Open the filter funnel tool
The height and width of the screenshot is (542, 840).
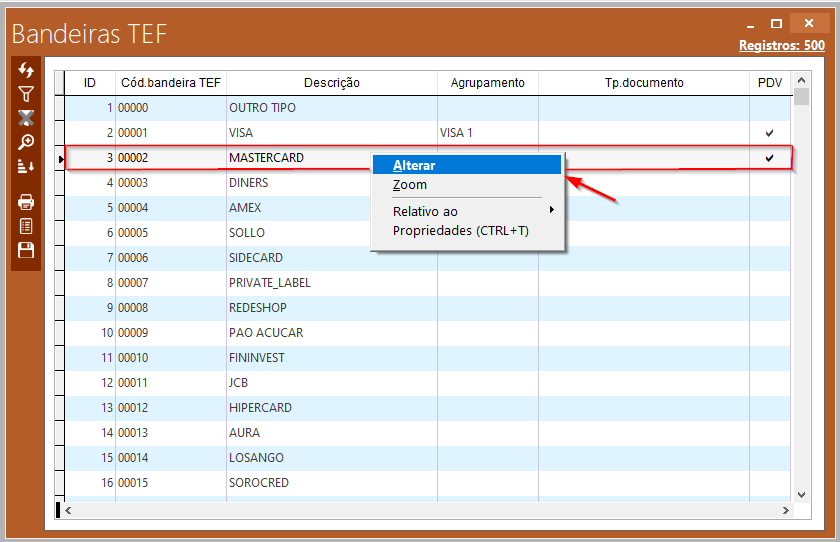click(x=26, y=94)
